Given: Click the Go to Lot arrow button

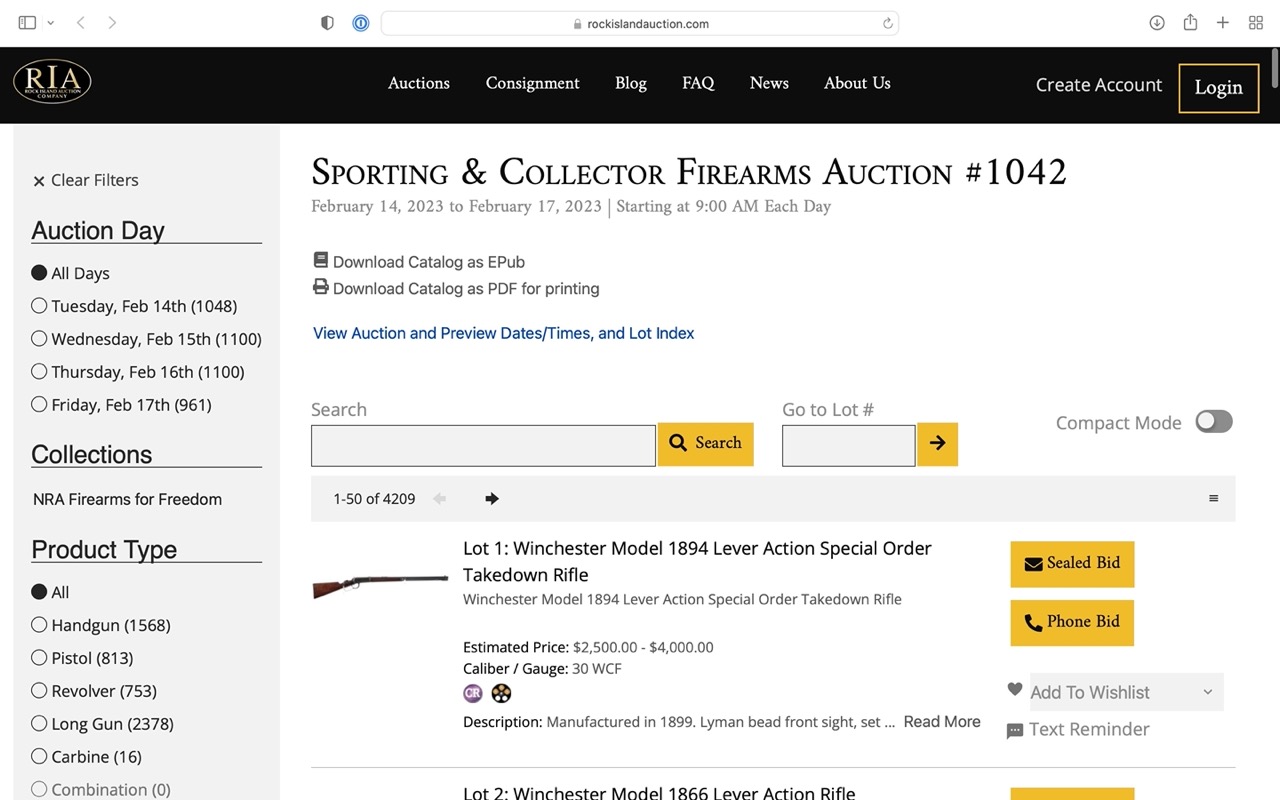Looking at the screenshot, I should [x=937, y=444].
